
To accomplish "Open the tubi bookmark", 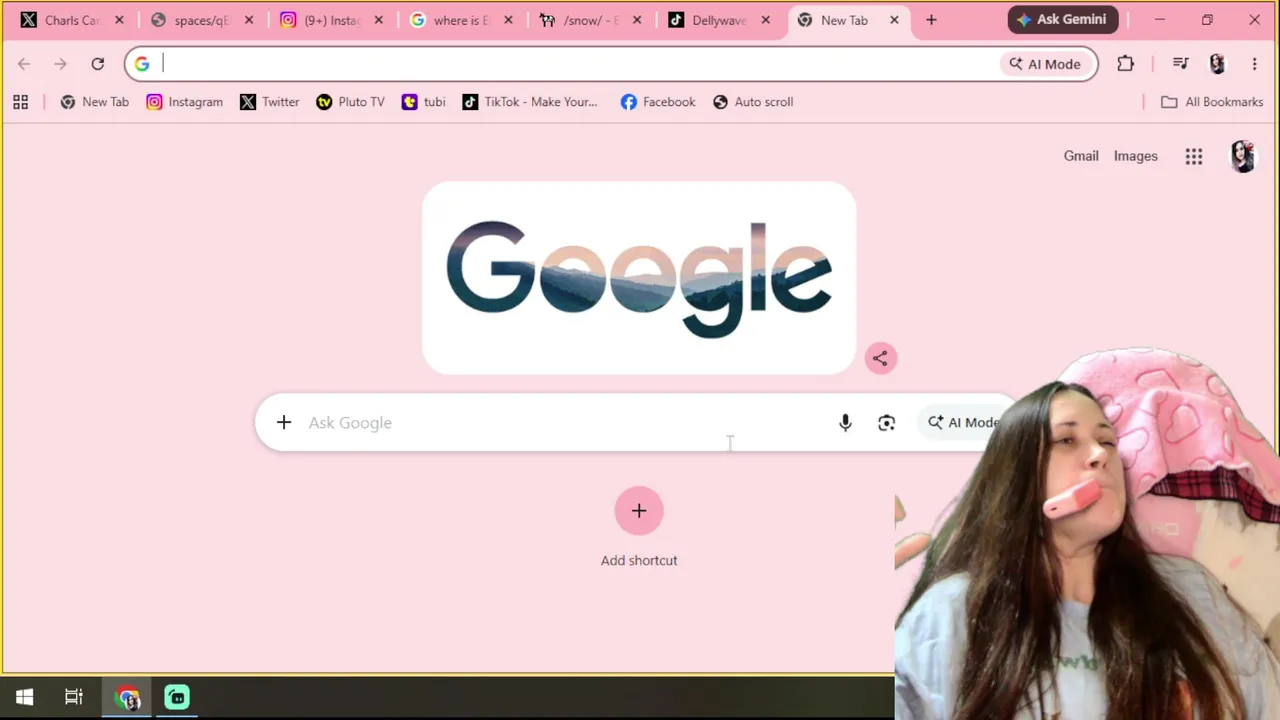I will [x=423, y=102].
